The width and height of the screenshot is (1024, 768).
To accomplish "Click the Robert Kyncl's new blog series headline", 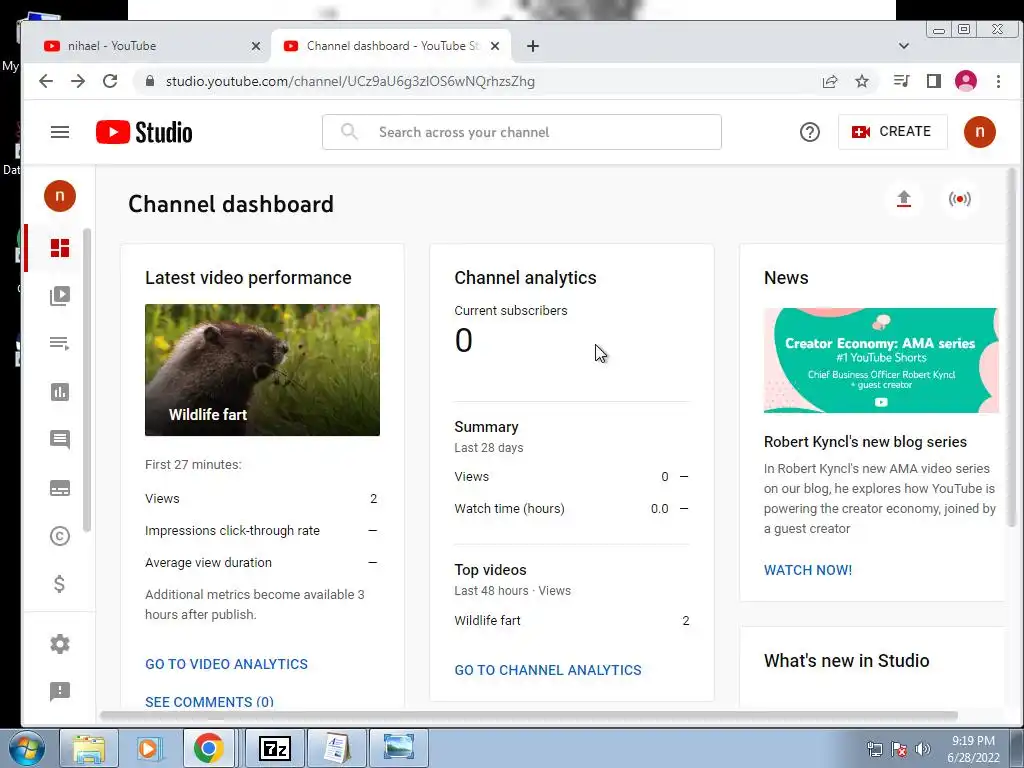I will tap(865, 442).
